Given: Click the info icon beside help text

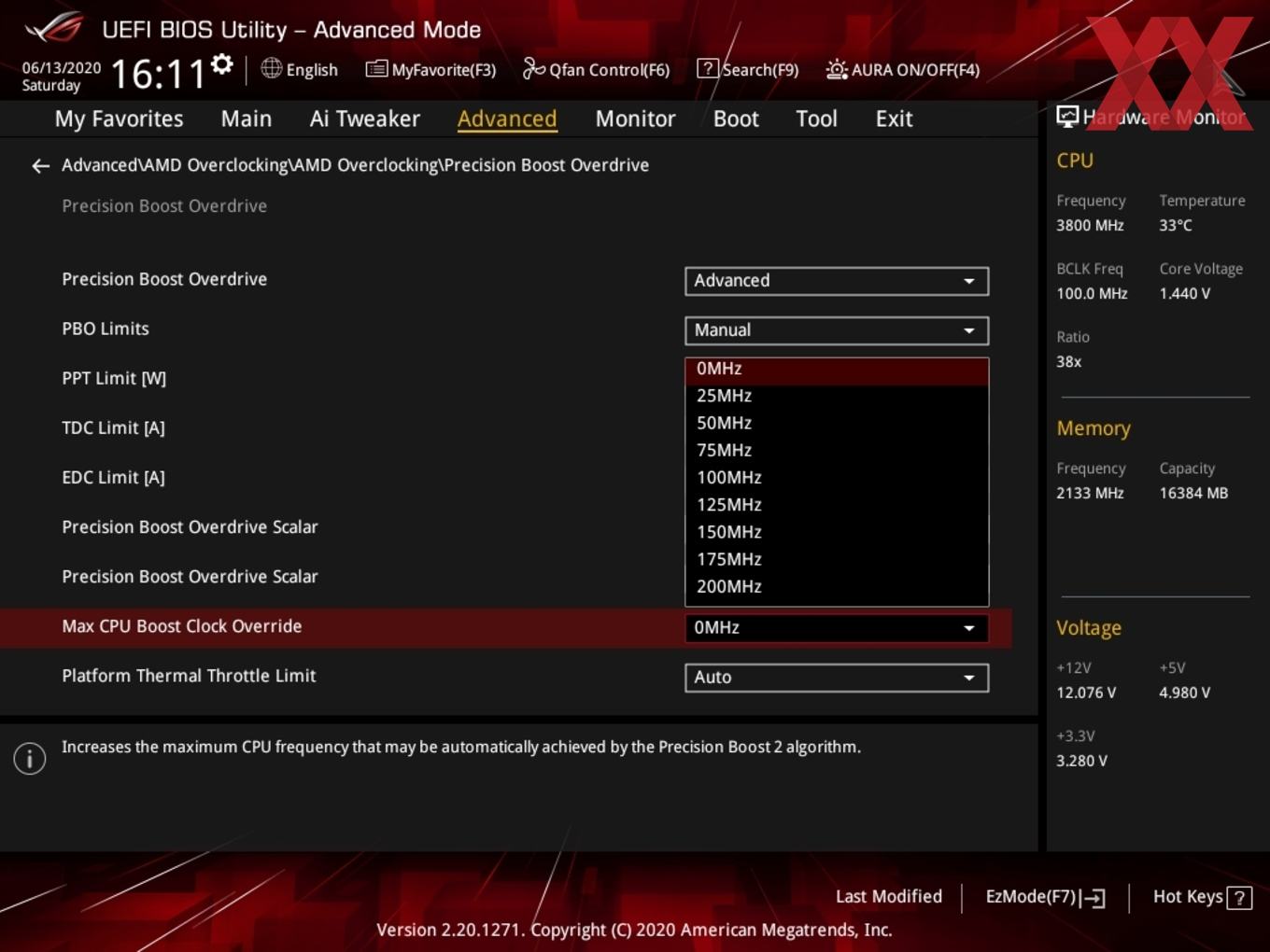Looking at the screenshot, I should (x=30, y=758).
